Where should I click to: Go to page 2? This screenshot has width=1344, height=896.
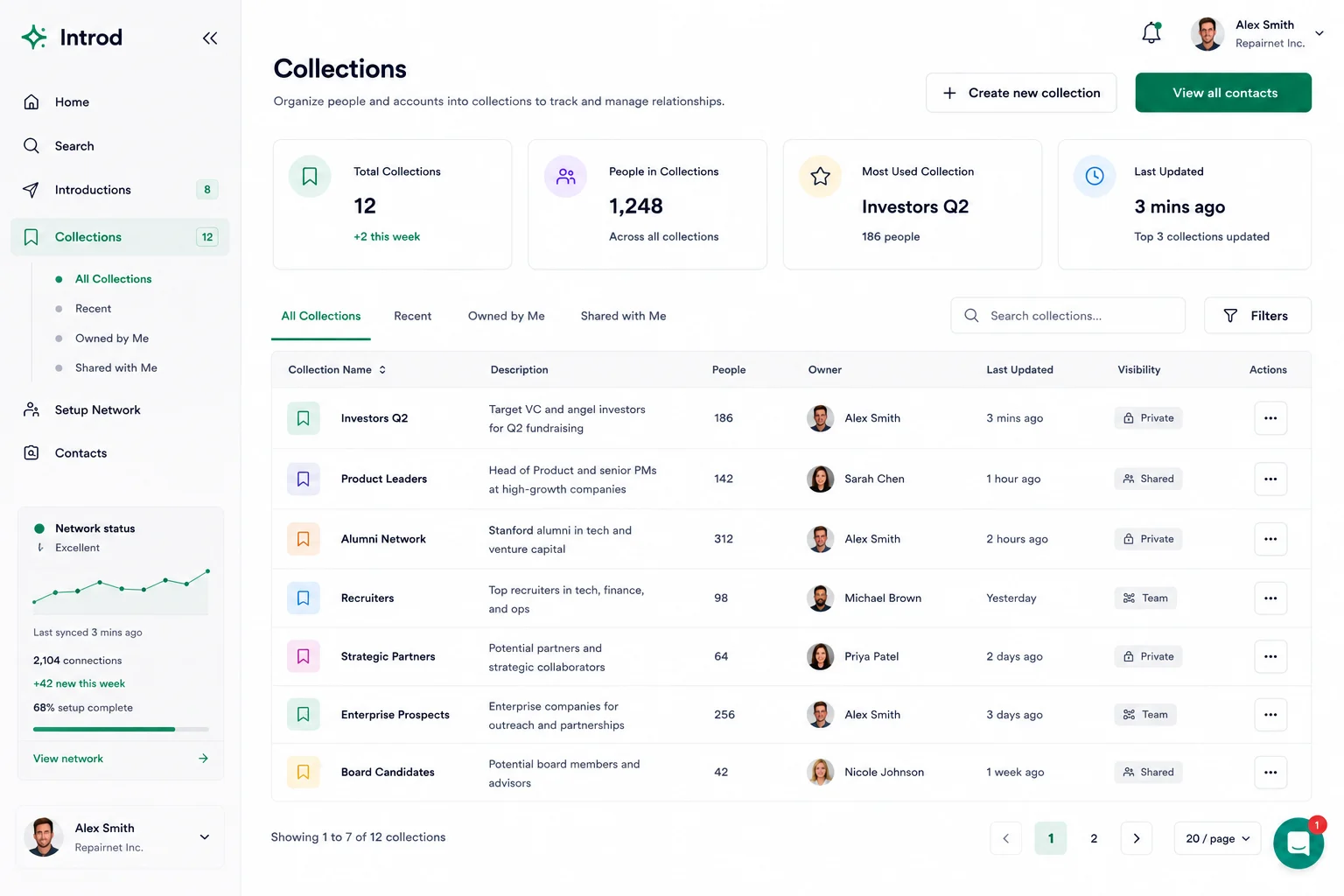coord(1094,838)
